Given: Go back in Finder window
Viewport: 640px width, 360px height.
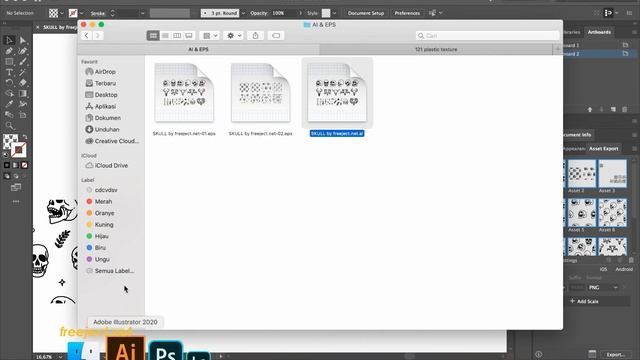Looking at the screenshot, I should pyautogui.click(x=87, y=36).
